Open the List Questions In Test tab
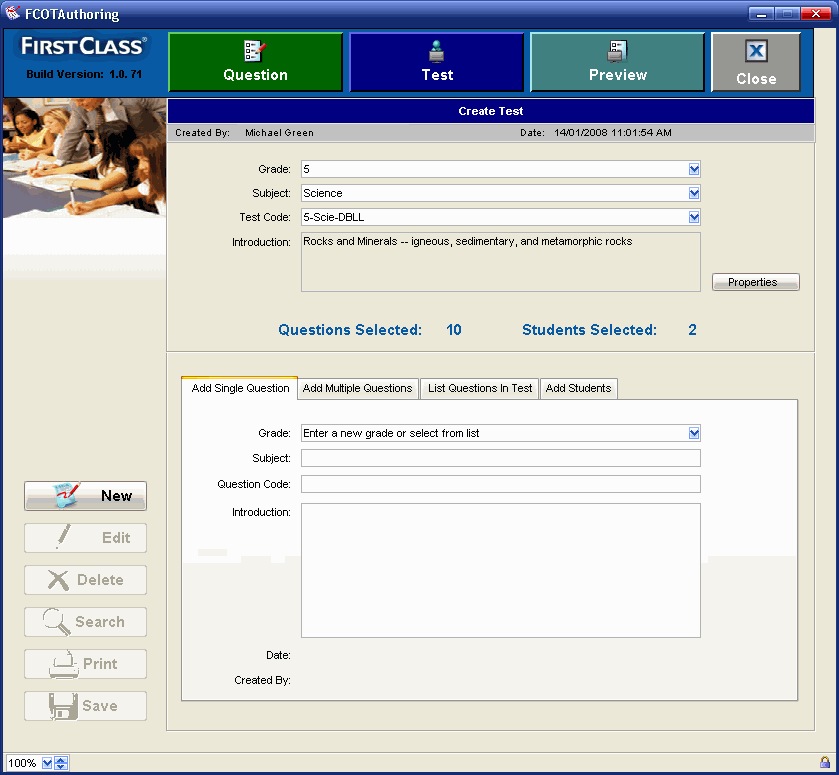The image size is (839, 775). coord(480,389)
